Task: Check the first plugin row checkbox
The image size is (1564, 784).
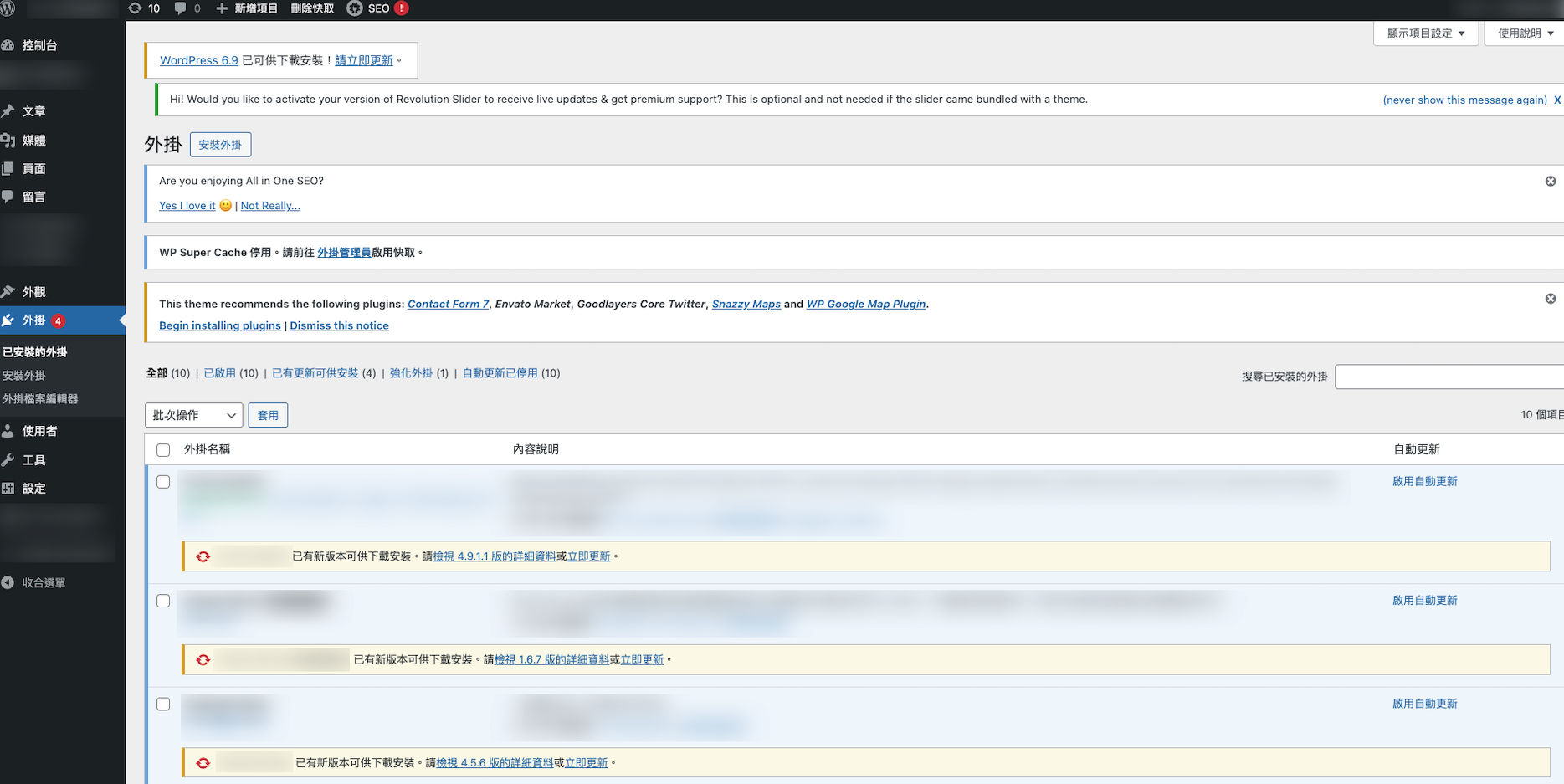Action: [x=163, y=482]
